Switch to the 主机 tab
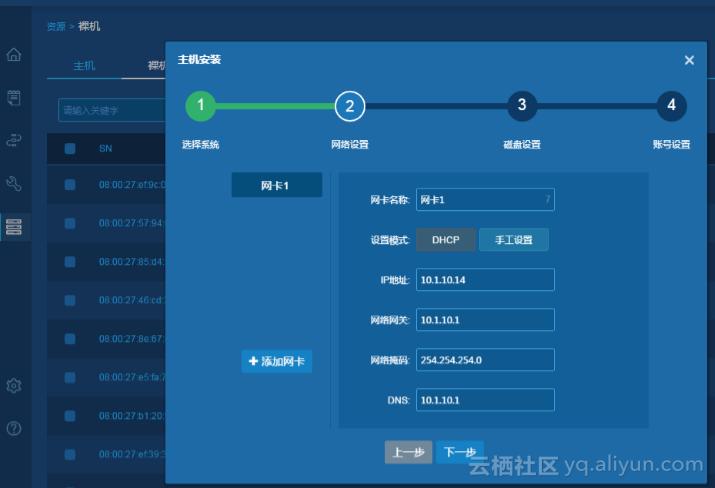Screen dimensions: 715x488 [84, 66]
